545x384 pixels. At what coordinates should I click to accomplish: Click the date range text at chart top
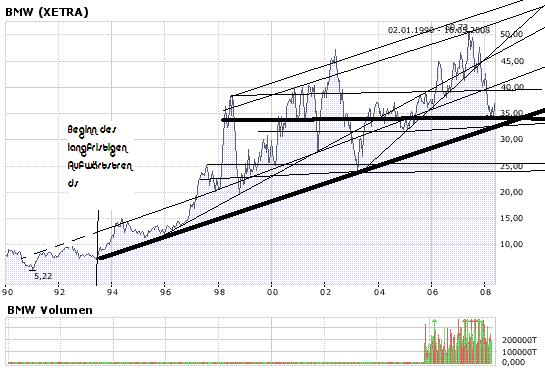[439, 30]
